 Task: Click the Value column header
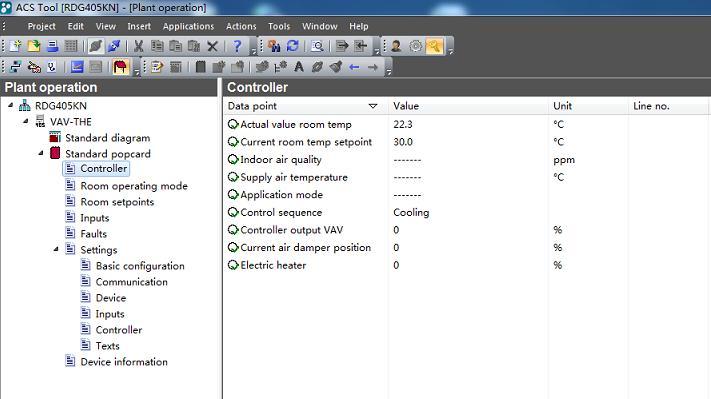[x=468, y=106]
